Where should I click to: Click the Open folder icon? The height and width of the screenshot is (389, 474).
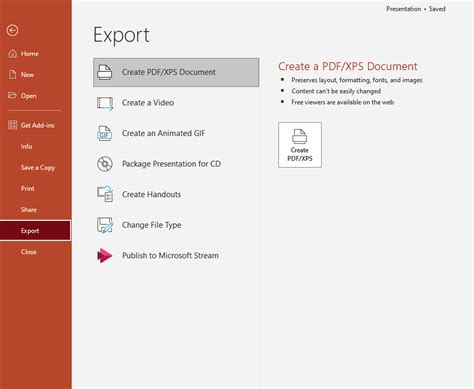12,96
